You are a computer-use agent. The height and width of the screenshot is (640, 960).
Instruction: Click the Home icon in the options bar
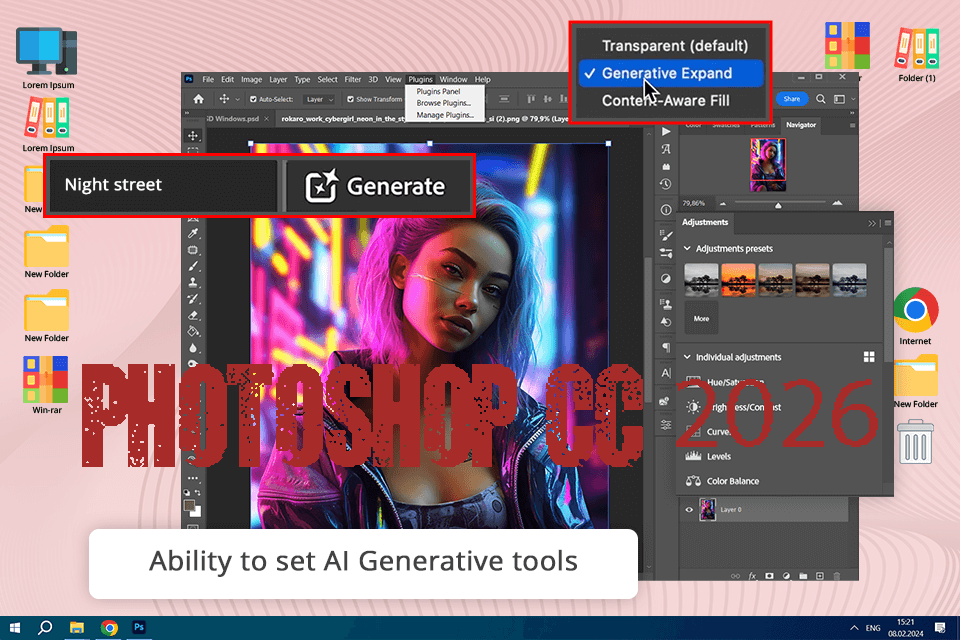click(200, 97)
